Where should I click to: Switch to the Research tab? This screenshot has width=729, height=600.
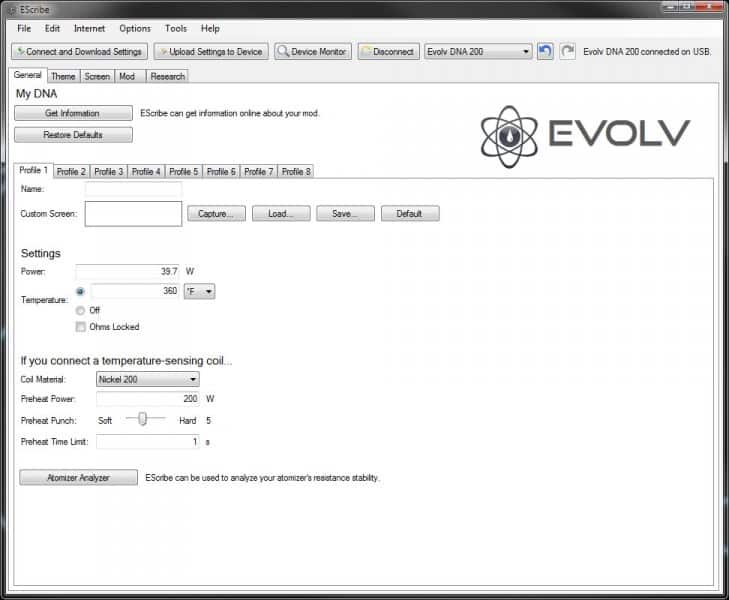pyautogui.click(x=167, y=76)
